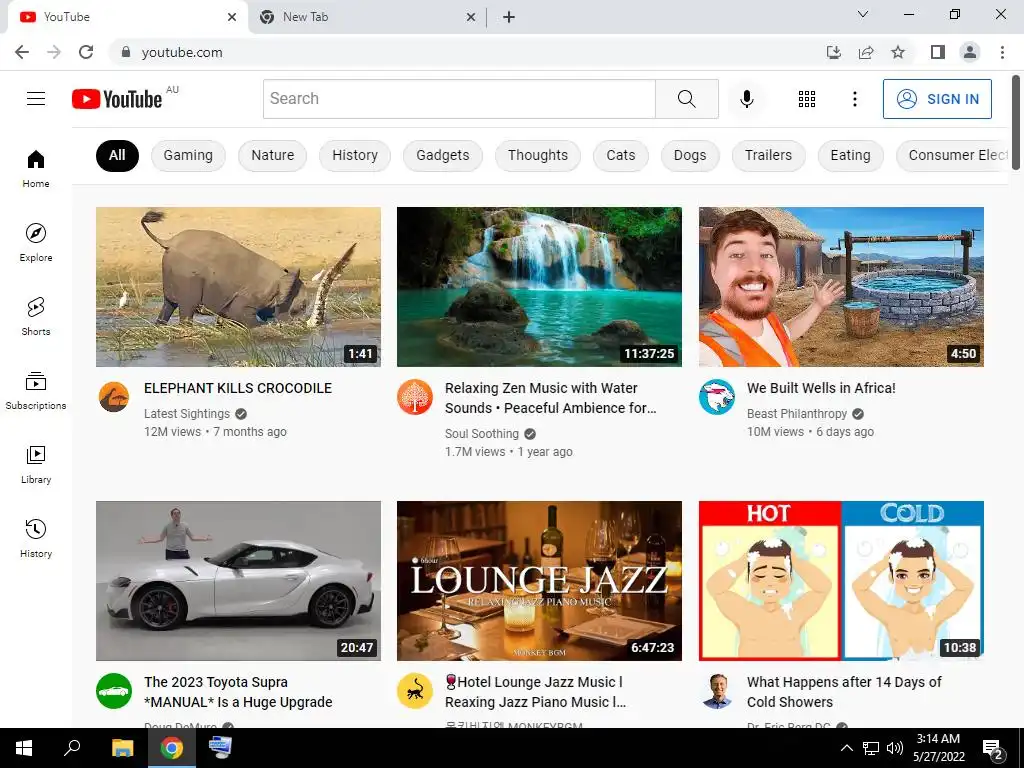Open the waterfall thumbnail
Viewport: 1024px width, 768px height.
pyautogui.click(x=539, y=287)
